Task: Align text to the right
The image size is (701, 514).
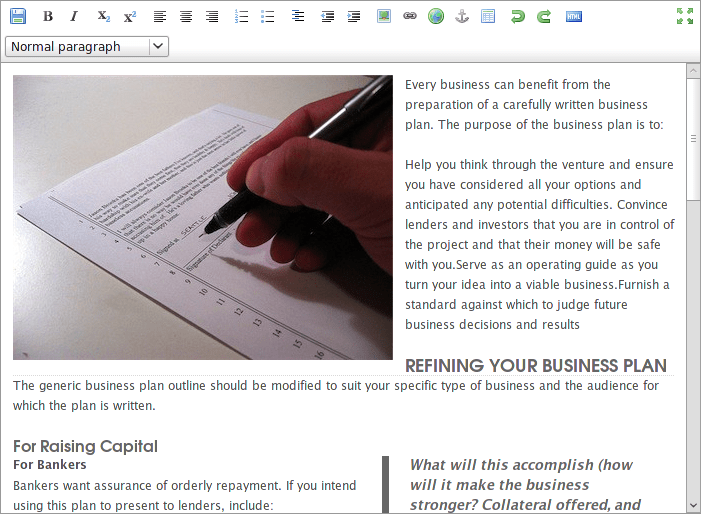Action: (x=212, y=17)
